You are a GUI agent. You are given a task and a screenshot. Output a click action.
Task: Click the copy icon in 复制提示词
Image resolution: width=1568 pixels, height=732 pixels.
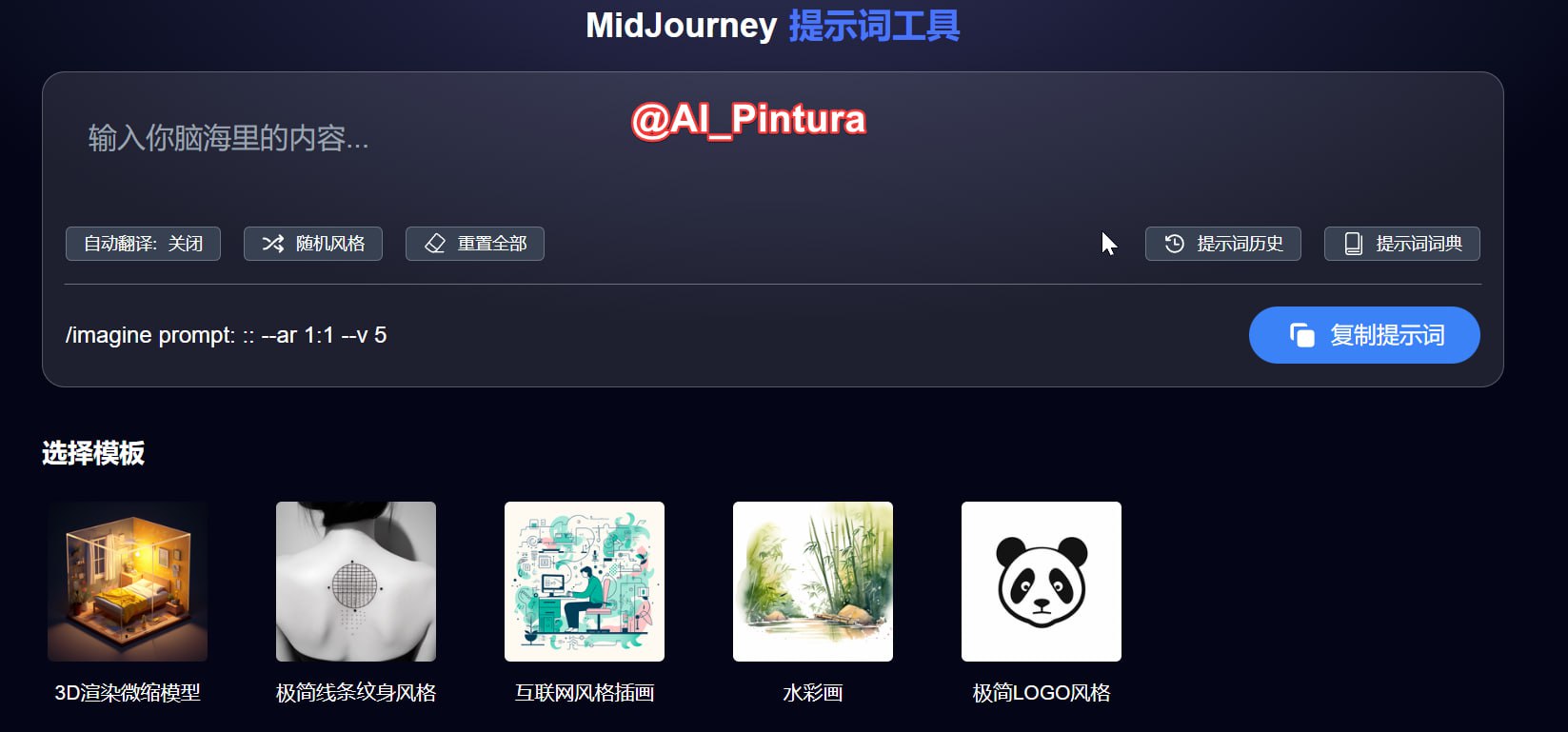tap(1302, 335)
